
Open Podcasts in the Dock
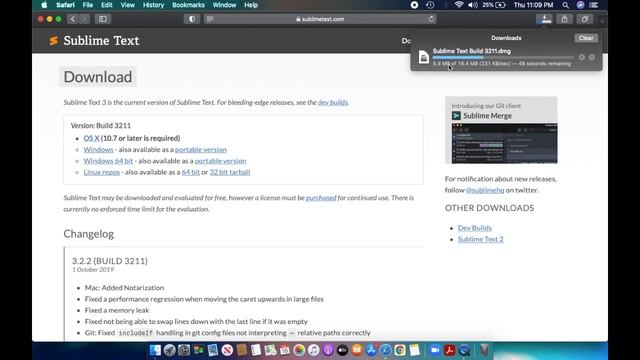point(328,350)
